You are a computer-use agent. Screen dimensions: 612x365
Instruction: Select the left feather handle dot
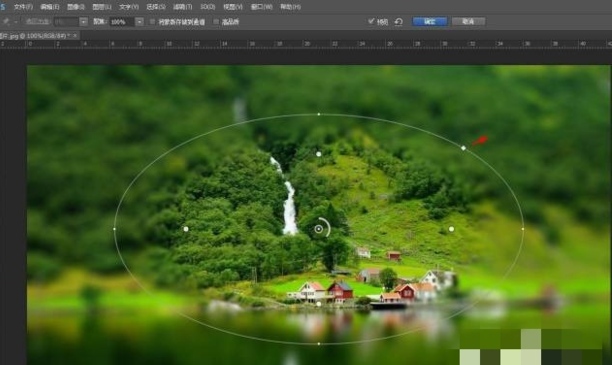coord(186,229)
